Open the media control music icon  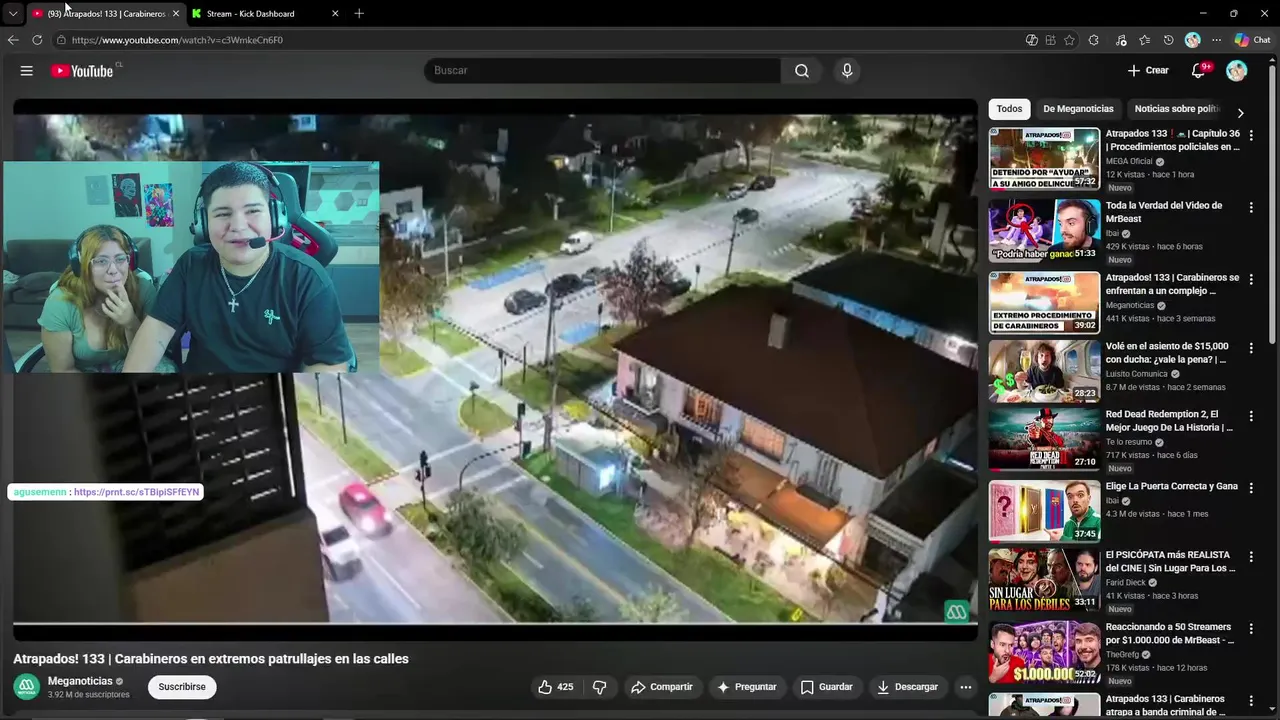1120,40
